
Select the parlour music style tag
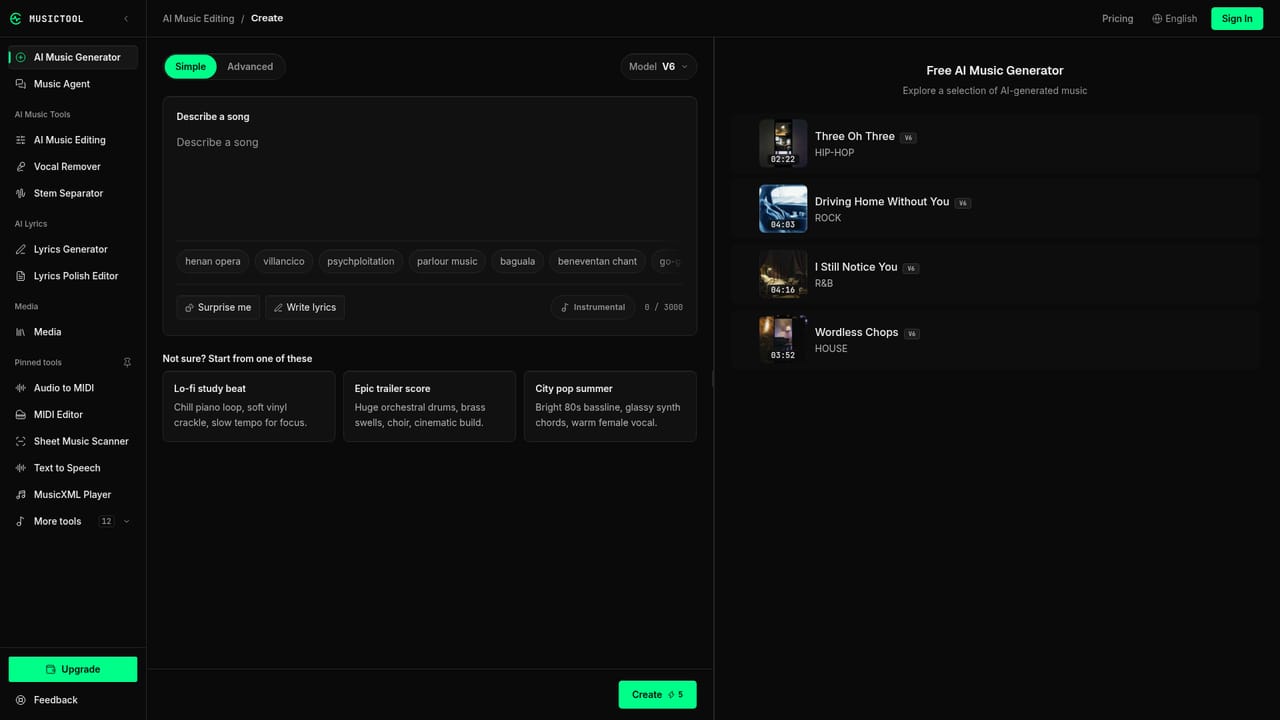click(x=447, y=261)
